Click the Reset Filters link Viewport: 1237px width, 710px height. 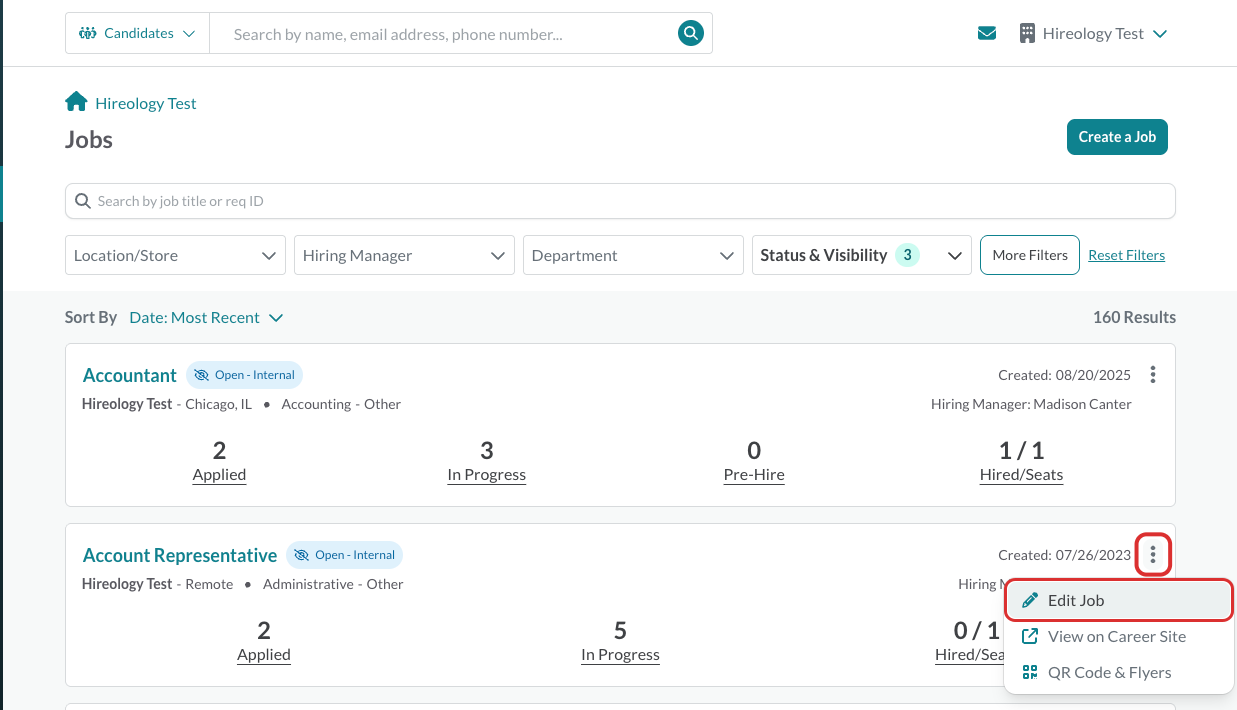[1126, 255]
